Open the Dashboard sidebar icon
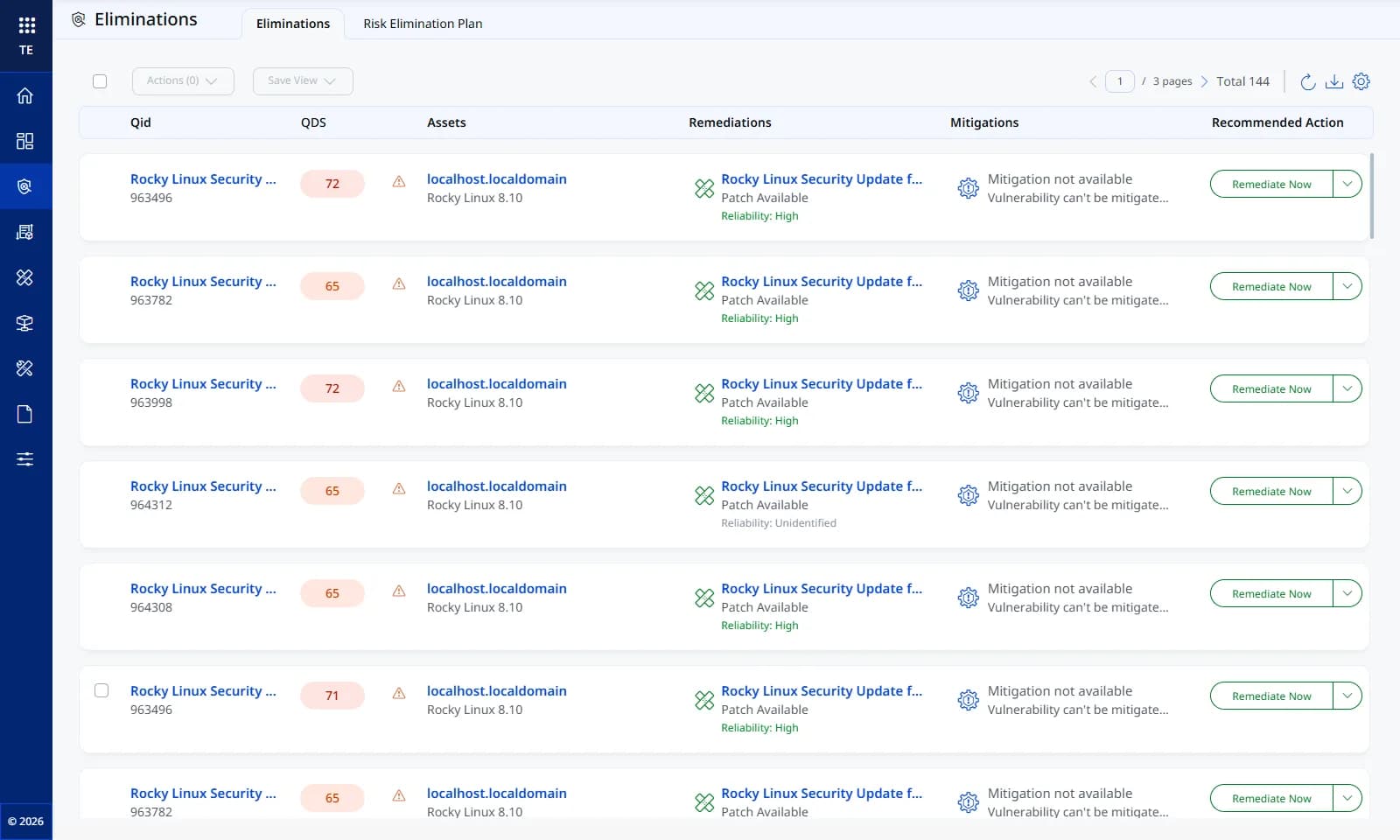1400x840 pixels. [25, 141]
